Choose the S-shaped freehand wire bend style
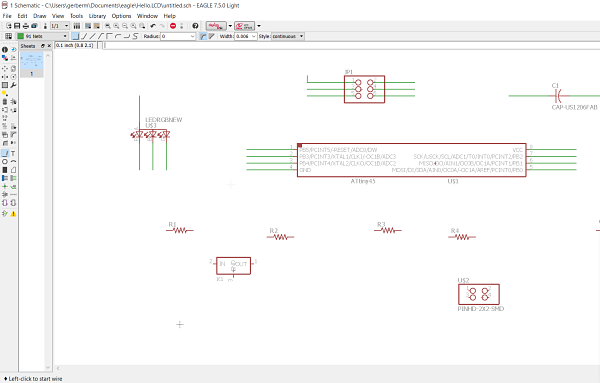Screen dimensions: 600x383 pos(135,36)
